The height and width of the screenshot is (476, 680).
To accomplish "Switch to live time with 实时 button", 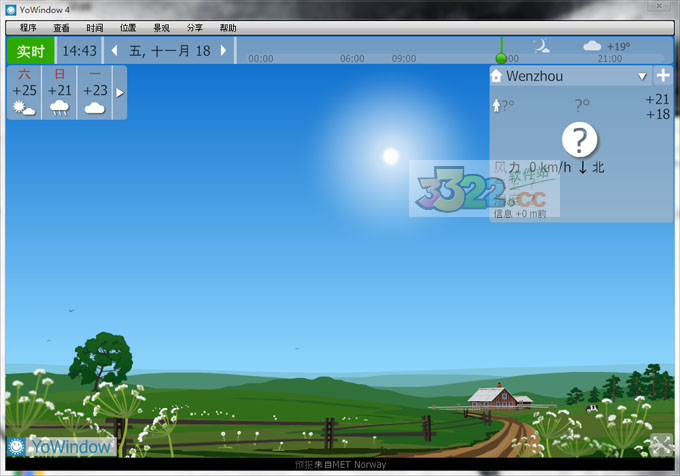I will pyautogui.click(x=31, y=51).
